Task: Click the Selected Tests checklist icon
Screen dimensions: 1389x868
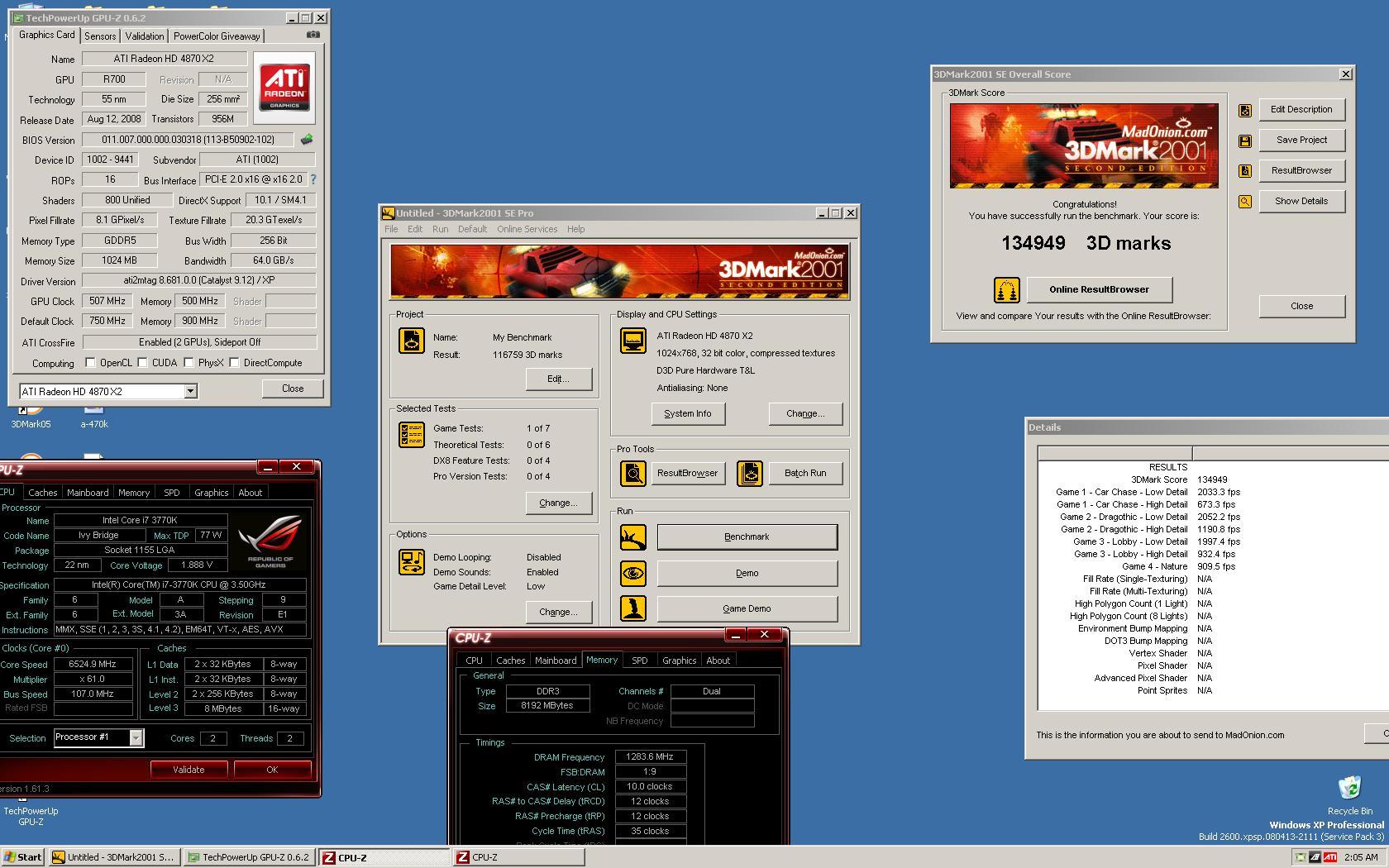Action: pyautogui.click(x=412, y=434)
